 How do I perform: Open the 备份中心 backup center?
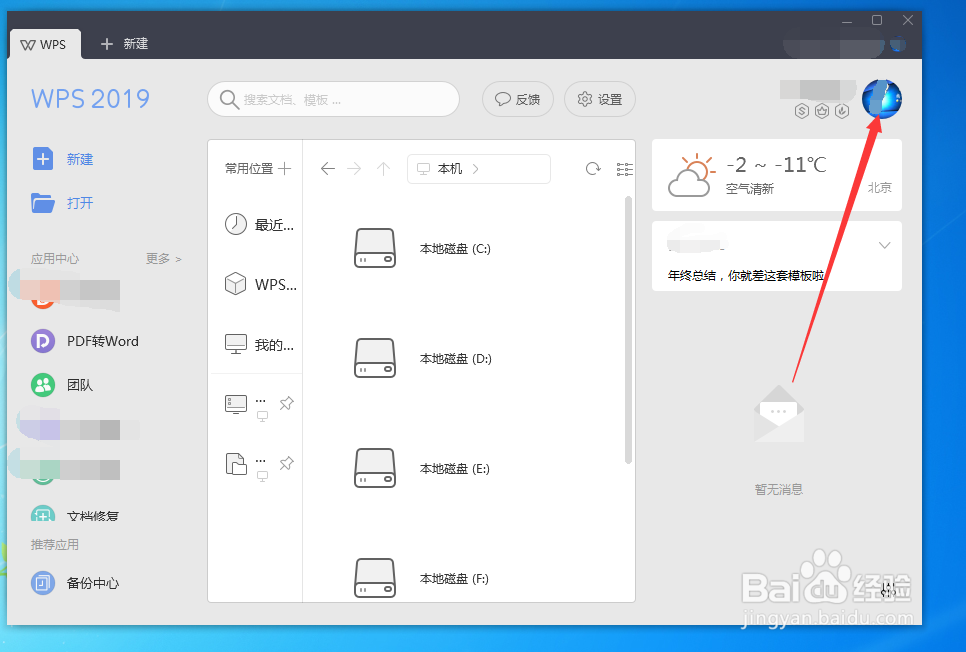[x=42, y=583]
